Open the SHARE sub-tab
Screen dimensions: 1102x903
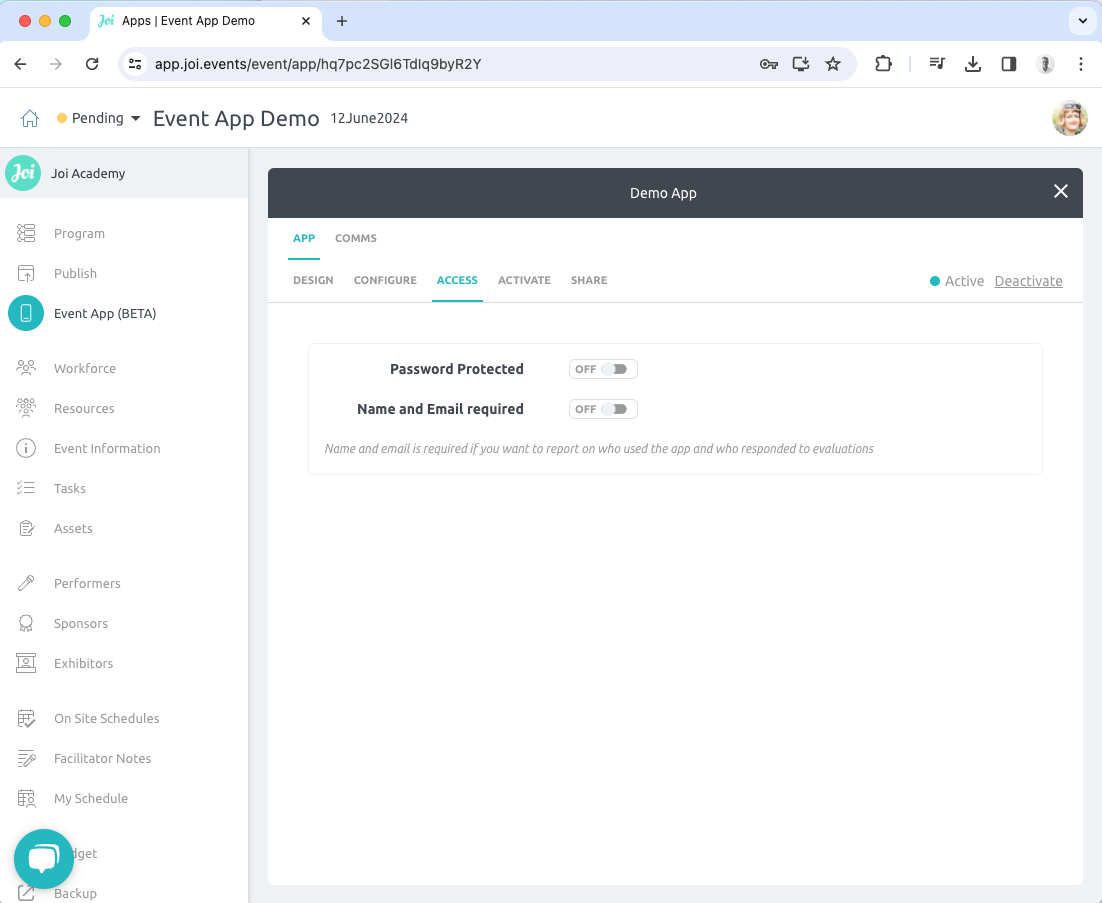589,280
